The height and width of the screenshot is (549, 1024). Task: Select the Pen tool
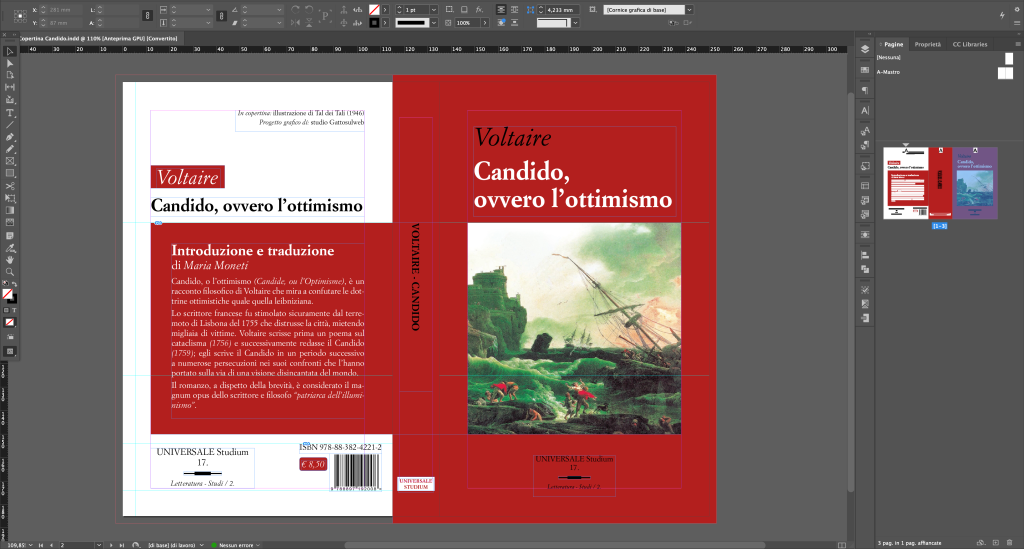point(10,137)
